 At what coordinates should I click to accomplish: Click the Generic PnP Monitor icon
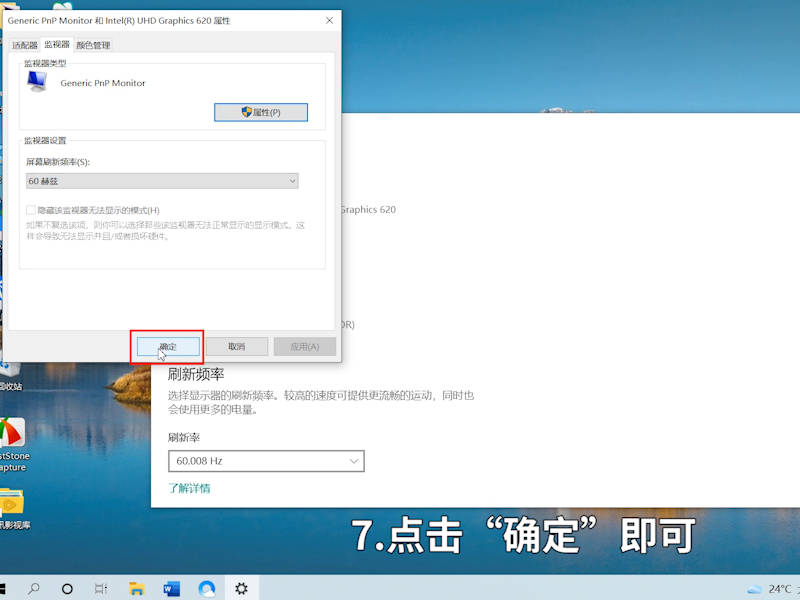pos(37,82)
